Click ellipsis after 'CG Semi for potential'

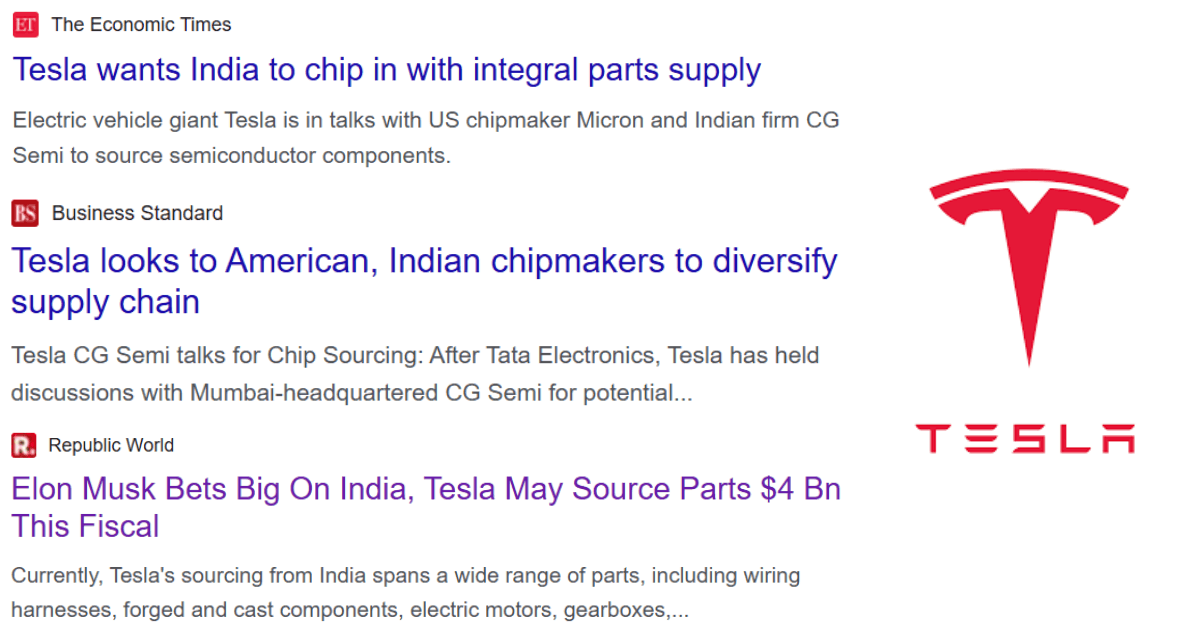pos(683,393)
